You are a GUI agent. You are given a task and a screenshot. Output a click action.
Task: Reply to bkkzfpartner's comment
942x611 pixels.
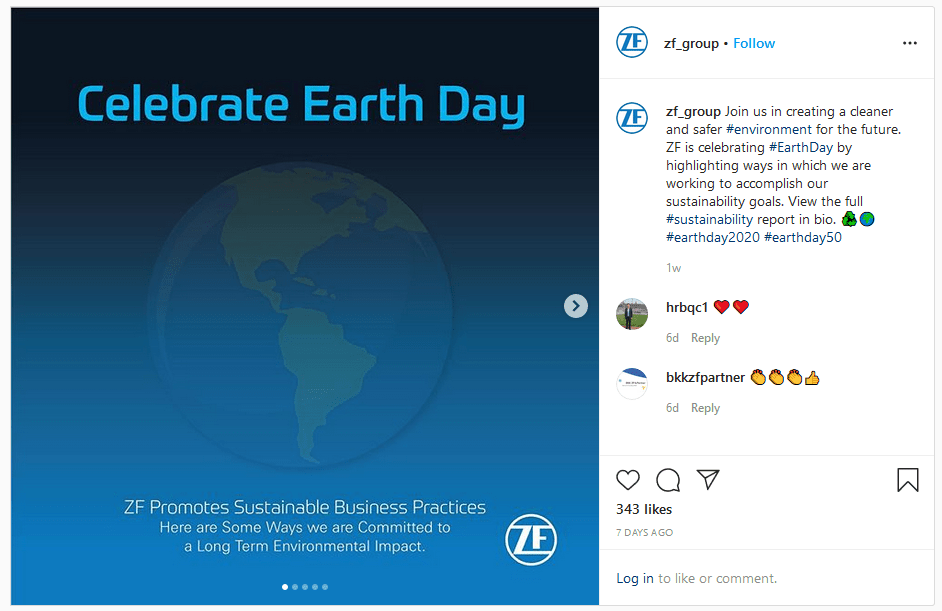pos(705,408)
